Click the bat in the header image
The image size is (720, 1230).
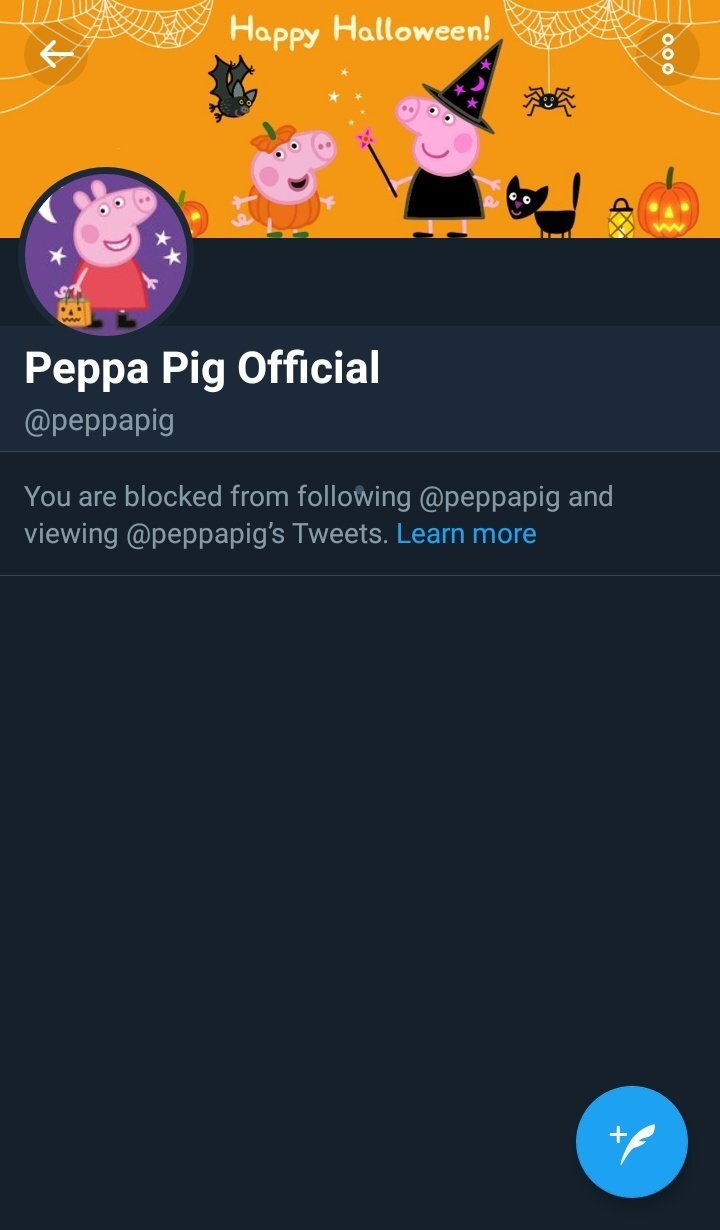pos(232,88)
